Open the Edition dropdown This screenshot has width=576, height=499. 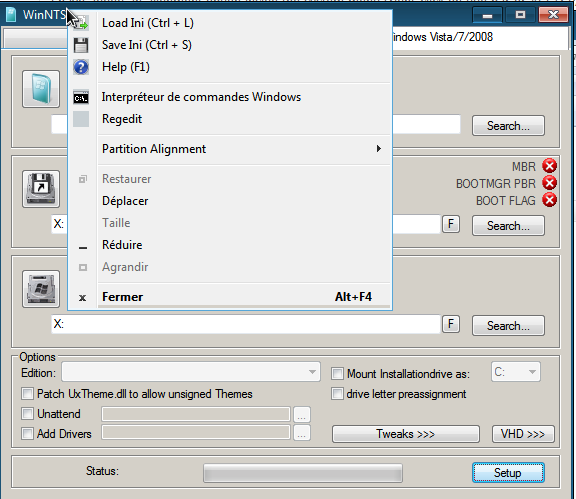[x=191, y=372]
